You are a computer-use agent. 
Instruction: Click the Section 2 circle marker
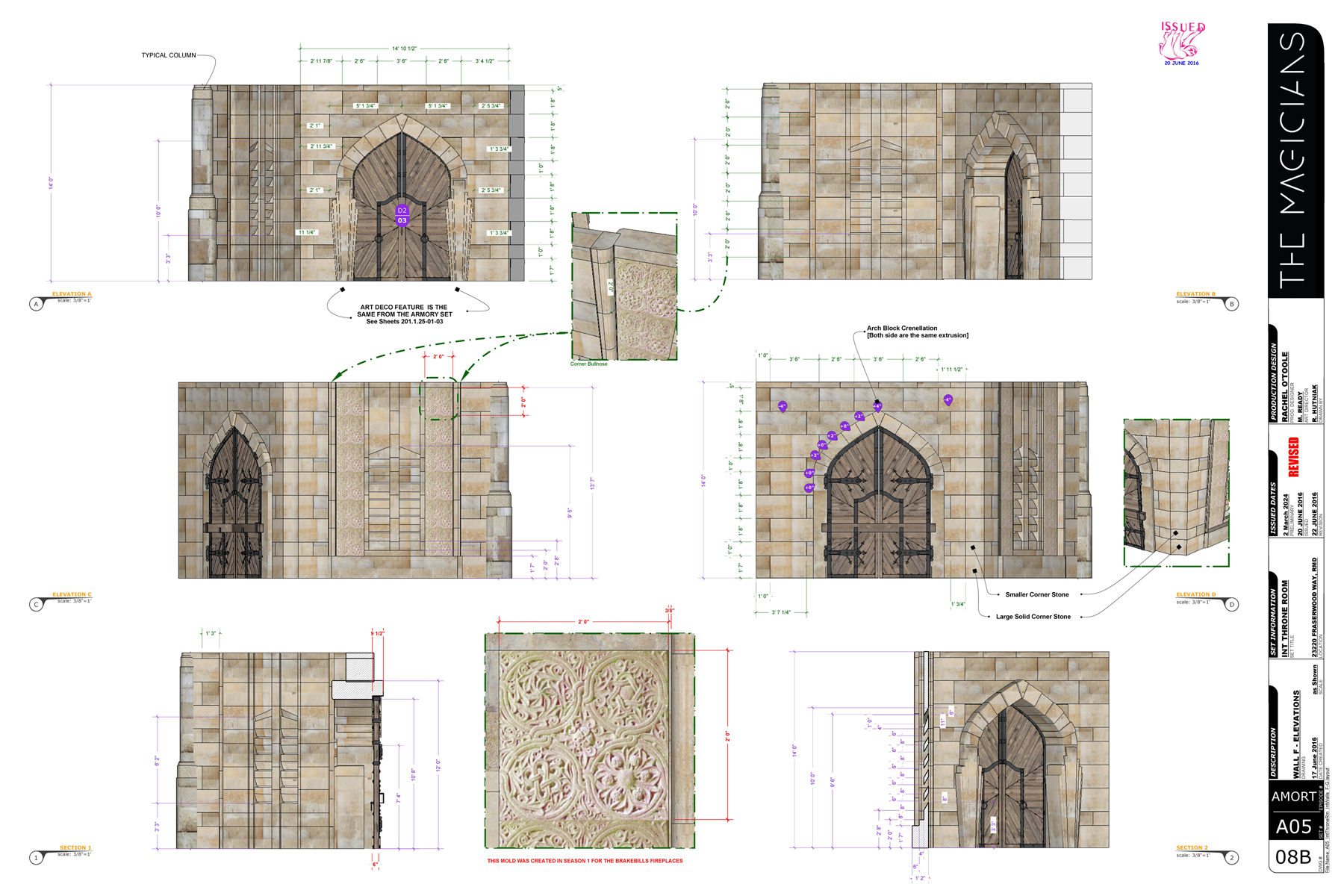point(1232,858)
